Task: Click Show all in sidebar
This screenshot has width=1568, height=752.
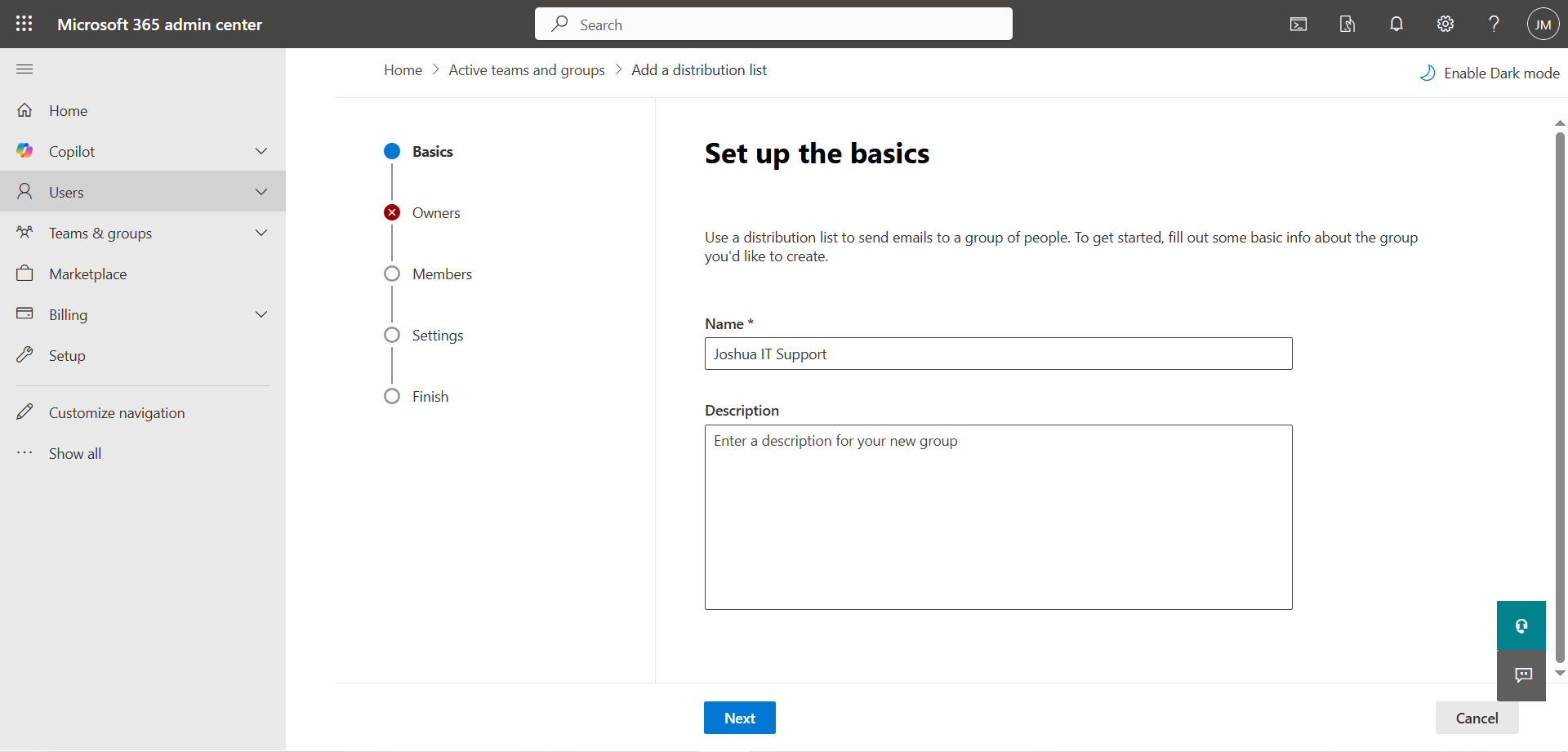Action: tap(75, 453)
